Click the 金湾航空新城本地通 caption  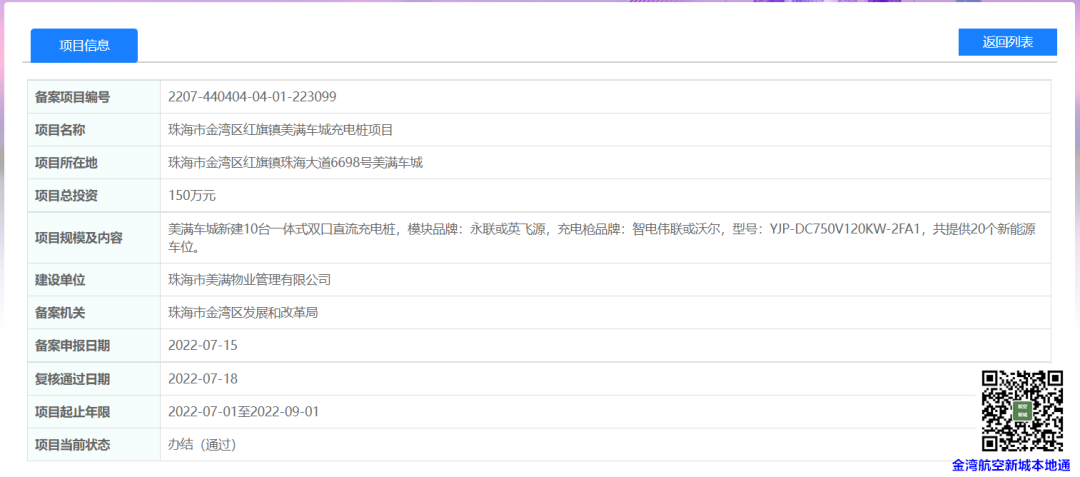coord(1011,466)
